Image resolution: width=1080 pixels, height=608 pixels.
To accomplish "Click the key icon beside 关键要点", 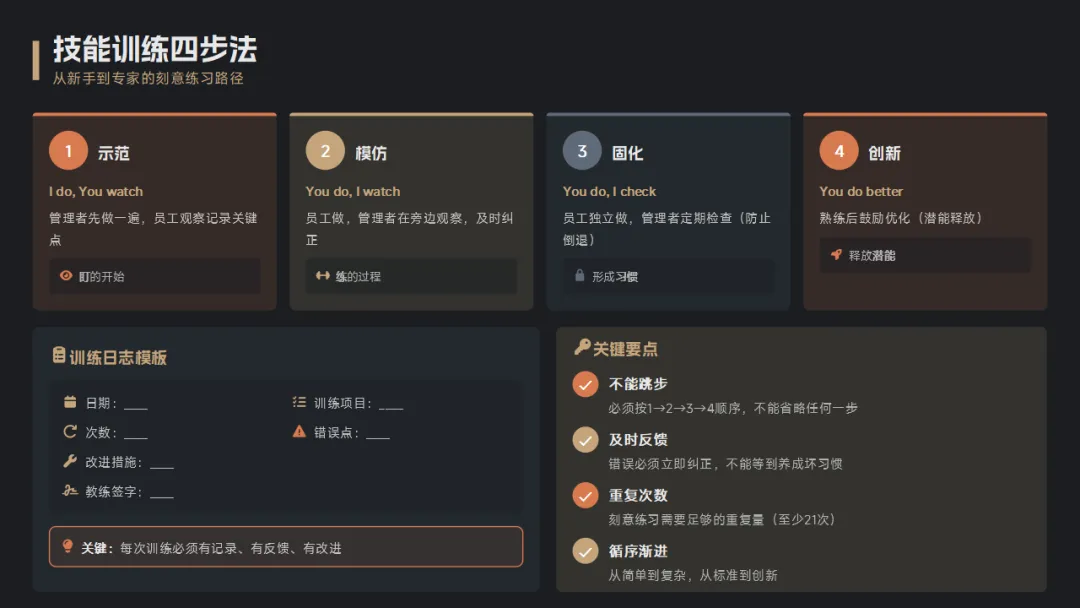I will [582, 348].
